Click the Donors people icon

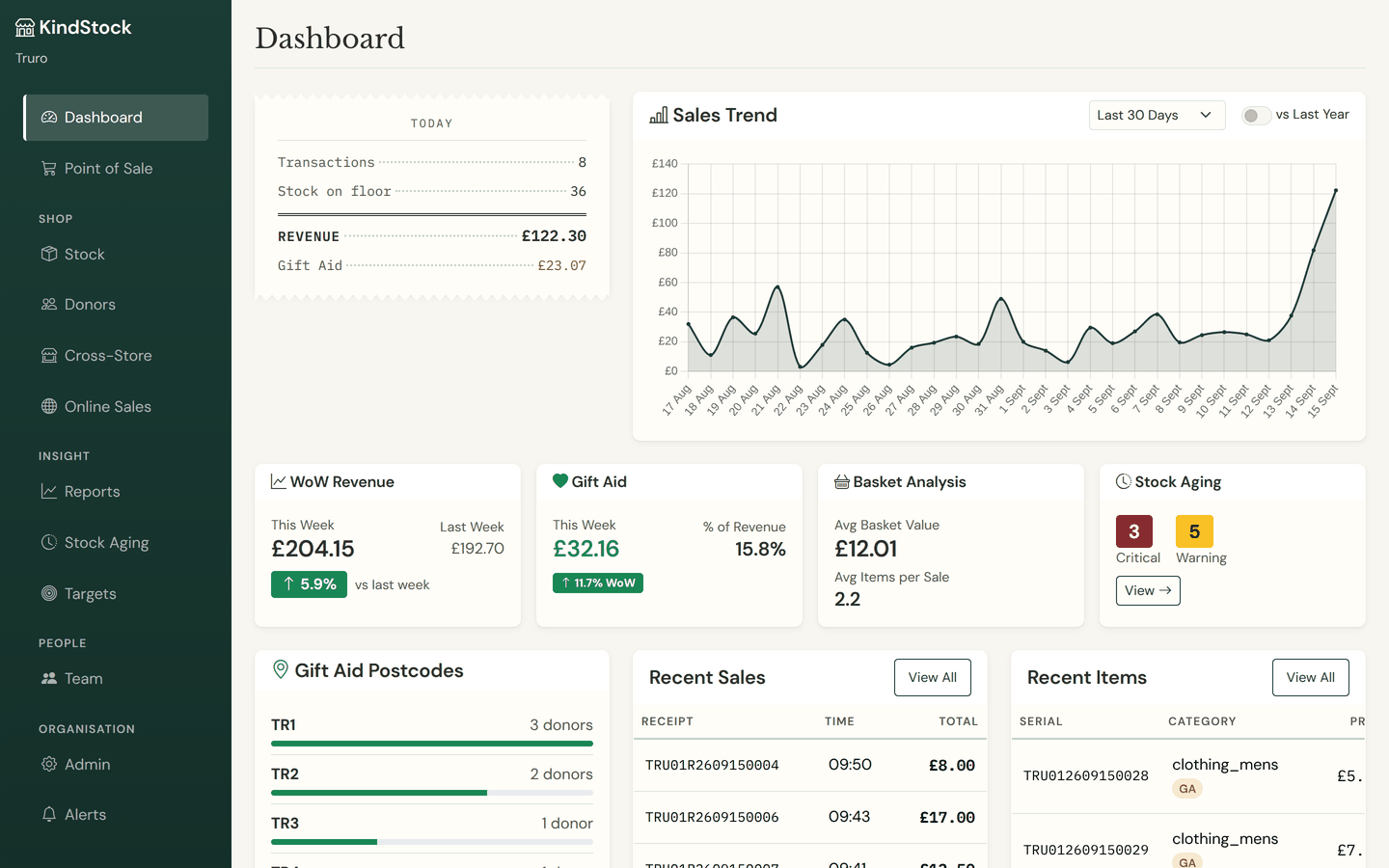point(49,304)
